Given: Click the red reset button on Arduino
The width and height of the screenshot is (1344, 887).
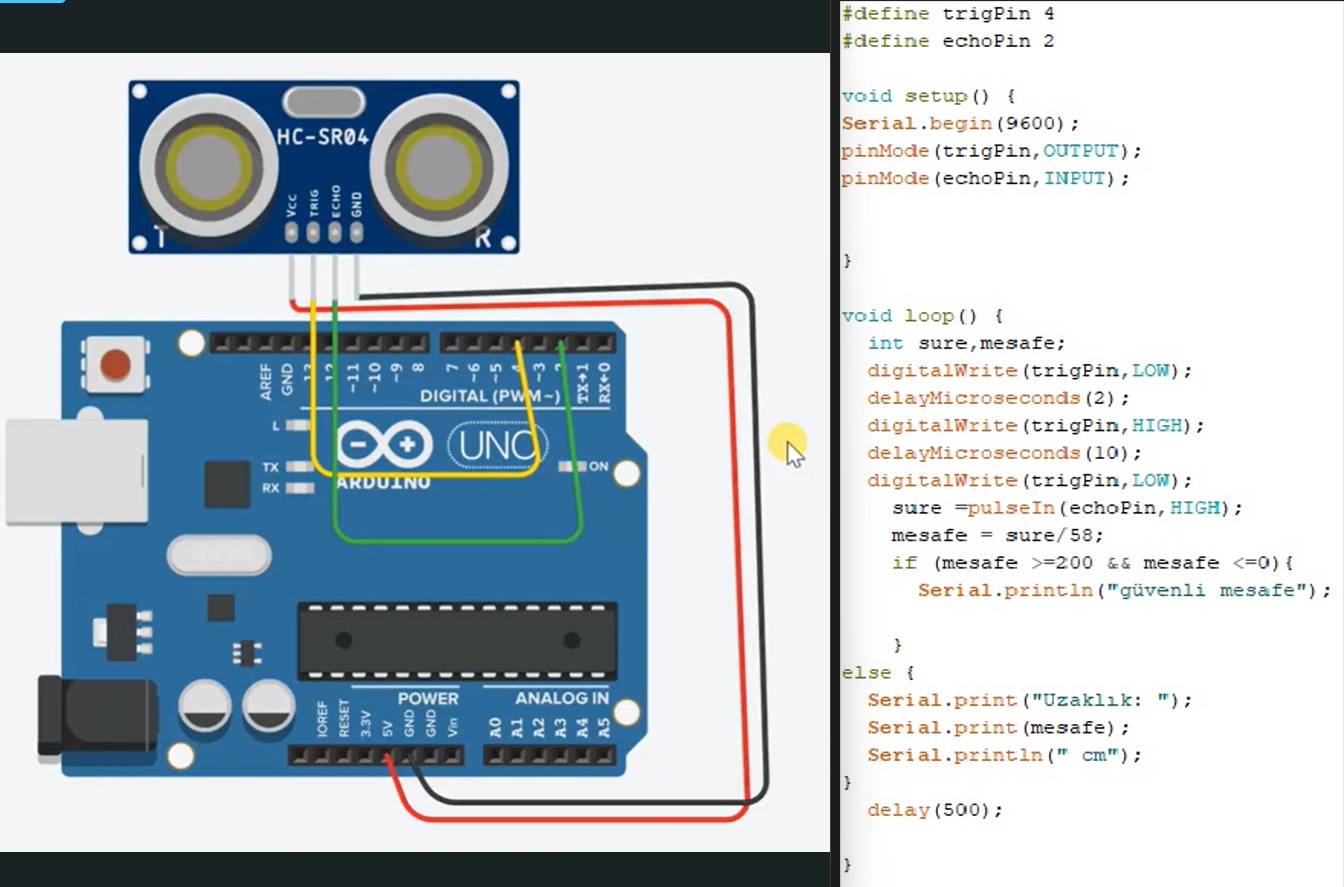Looking at the screenshot, I should point(114,364).
